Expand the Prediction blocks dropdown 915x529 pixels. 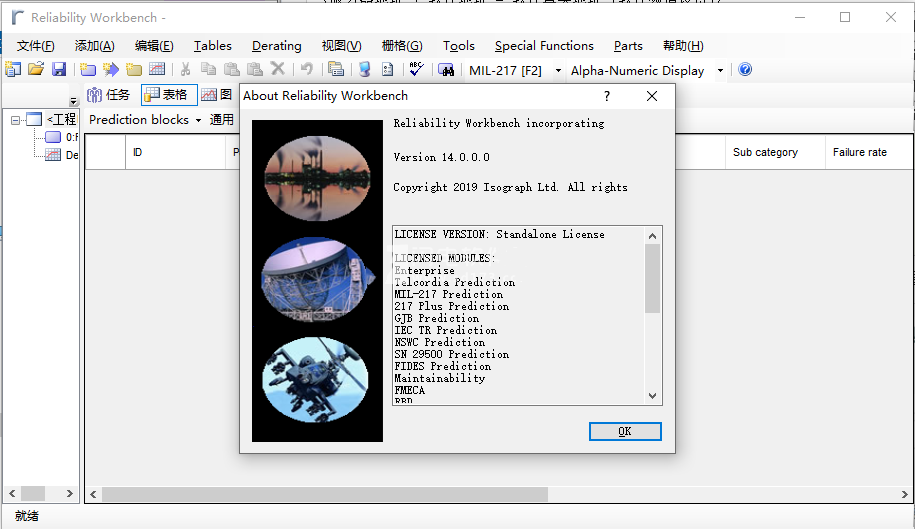tap(198, 120)
